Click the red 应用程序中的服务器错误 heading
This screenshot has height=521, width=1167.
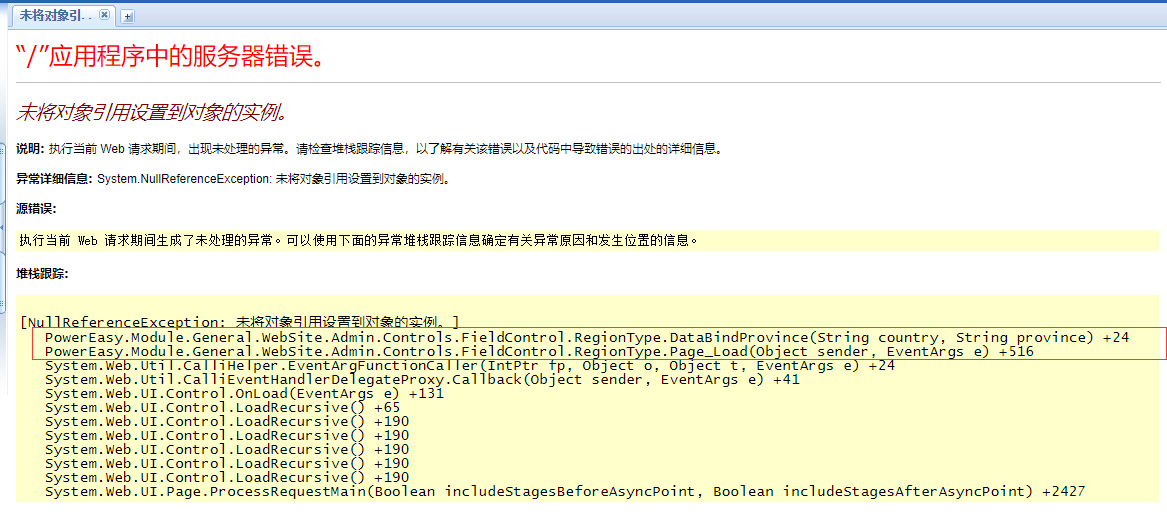coord(172,56)
